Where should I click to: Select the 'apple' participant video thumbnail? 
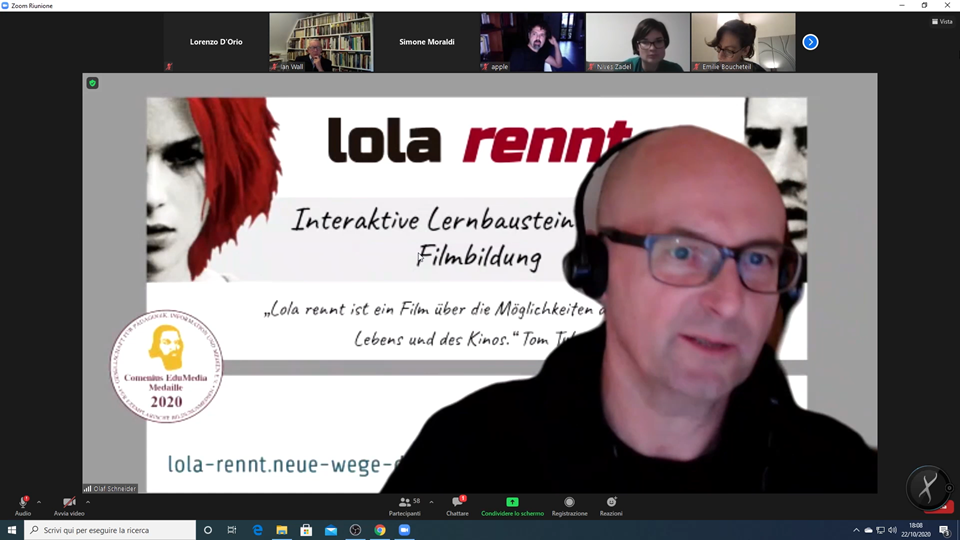tap(532, 42)
